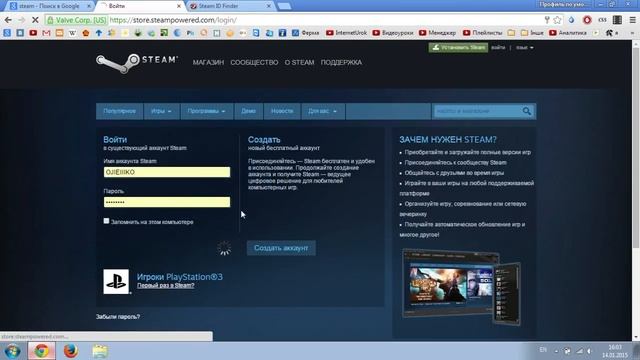This screenshot has width=640, height=360.
Task: Click the magnifier search icon in store search
Action: pyautogui.click(x=527, y=111)
